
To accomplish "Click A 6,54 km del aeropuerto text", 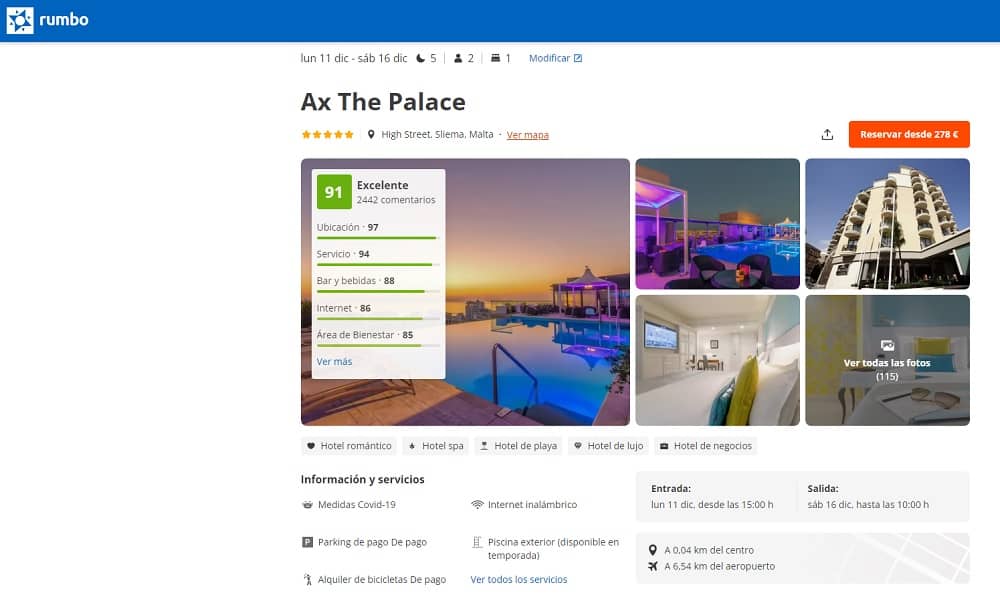I will (719, 566).
